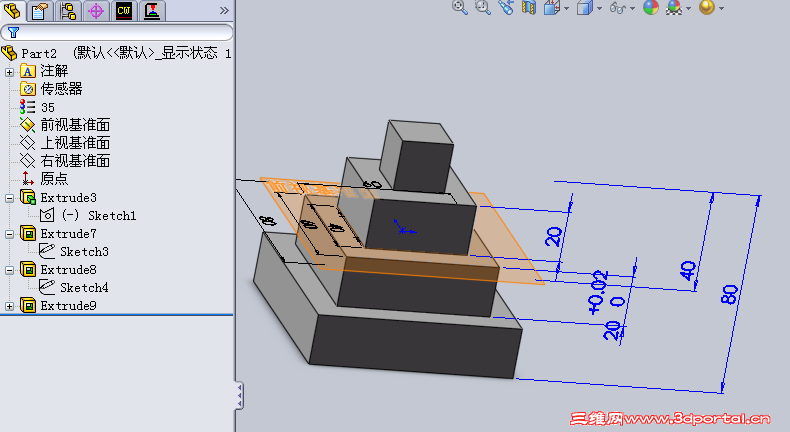Open the Display Style dropdown arrow
Viewport: 790px width, 432px height.
click(599, 8)
